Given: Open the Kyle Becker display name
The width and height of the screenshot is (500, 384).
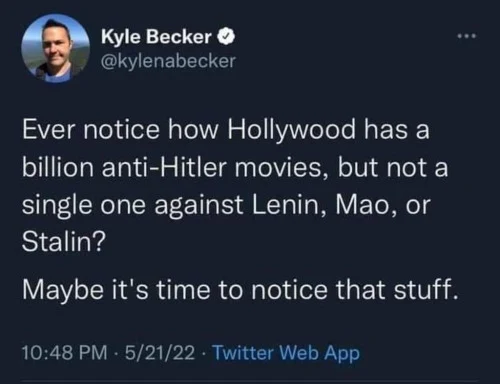Looking at the screenshot, I should point(156,37).
